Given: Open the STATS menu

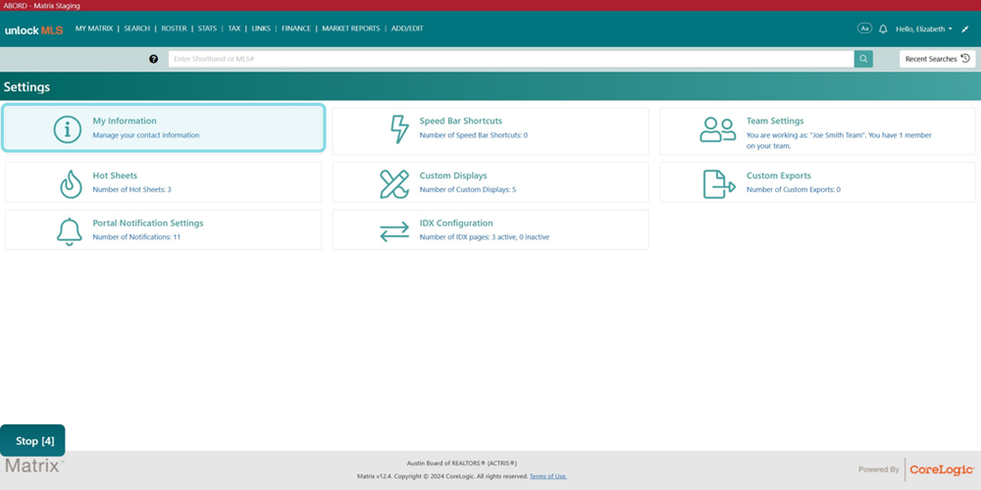Looking at the screenshot, I should pos(207,28).
